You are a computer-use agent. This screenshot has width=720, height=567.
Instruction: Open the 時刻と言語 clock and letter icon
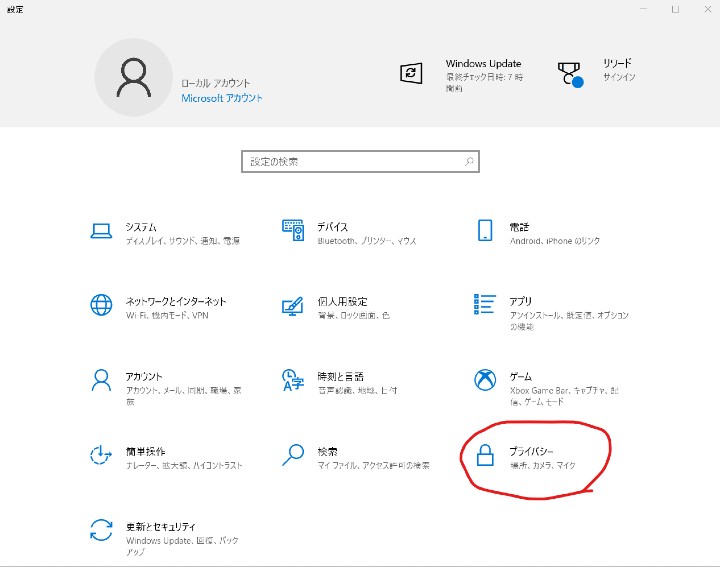(293, 380)
